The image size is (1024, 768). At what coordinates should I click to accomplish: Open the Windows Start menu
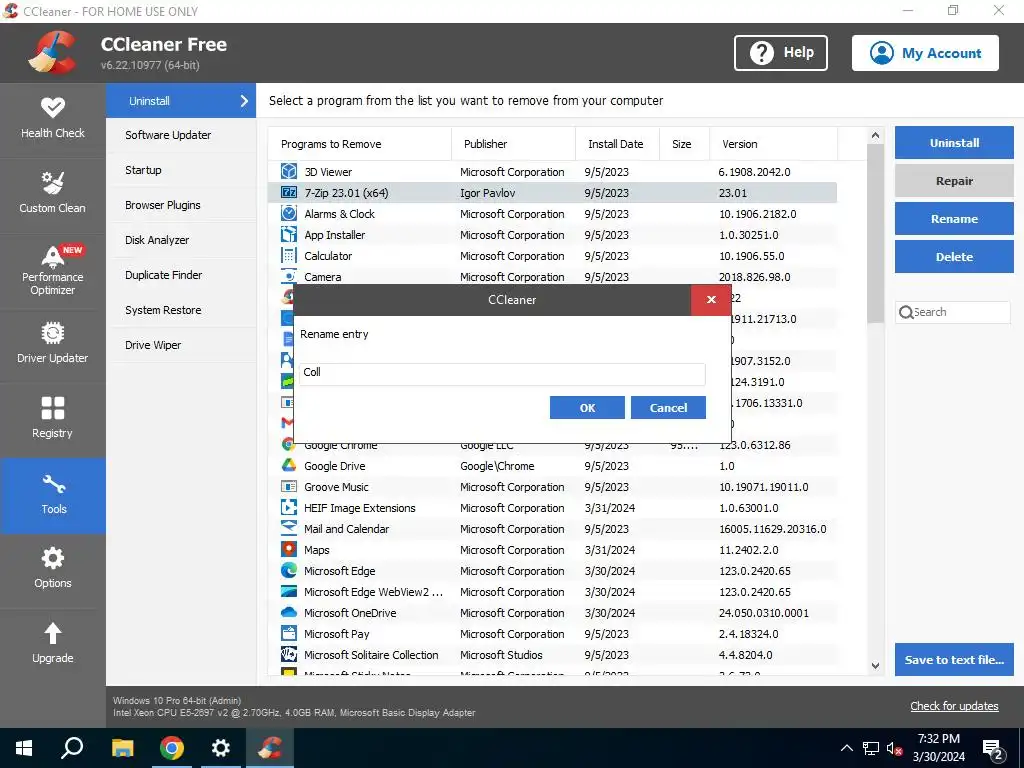(24, 748)
